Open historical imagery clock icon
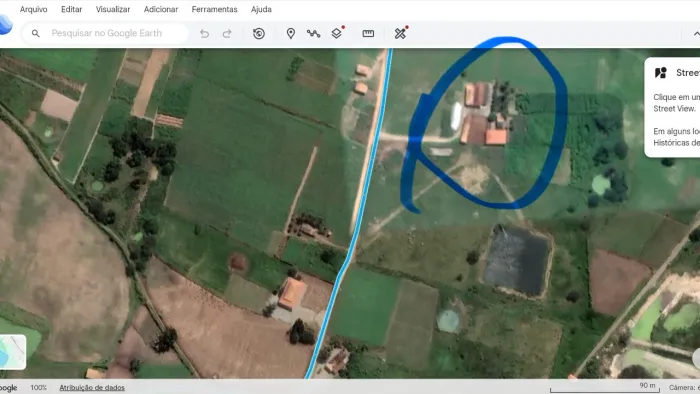The height and width of the screenshot is (394, 700). tap(259, 33)
